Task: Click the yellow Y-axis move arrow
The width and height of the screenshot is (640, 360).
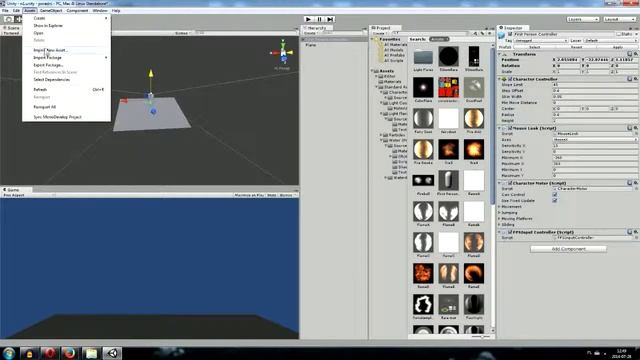Action: (151, 74)
